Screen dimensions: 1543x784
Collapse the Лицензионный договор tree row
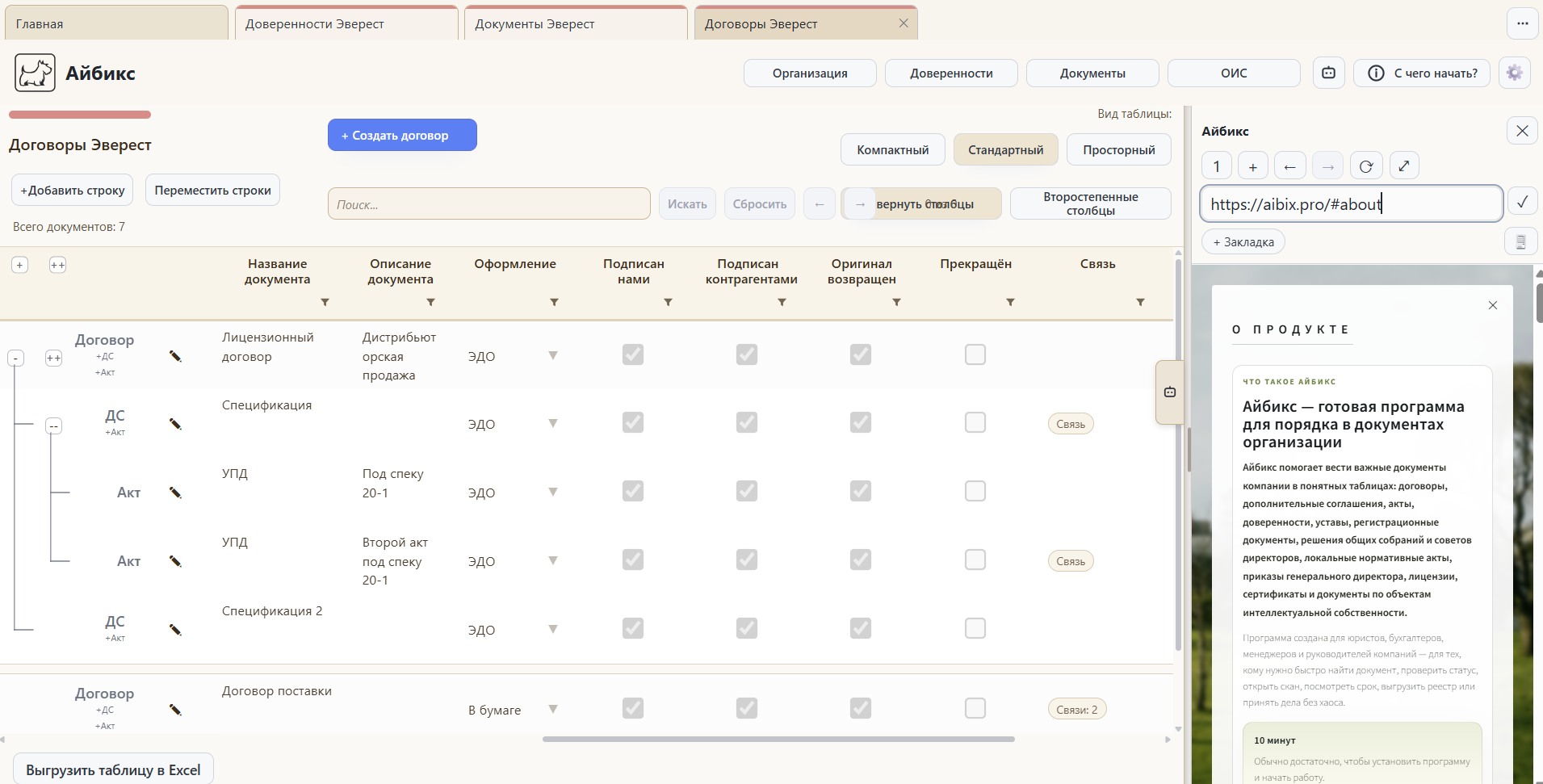(x=15, y=358)
